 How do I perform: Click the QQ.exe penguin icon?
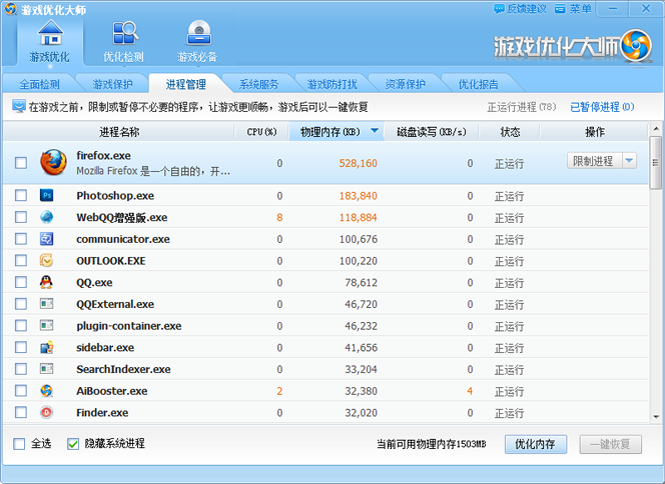tap(46, 282)
